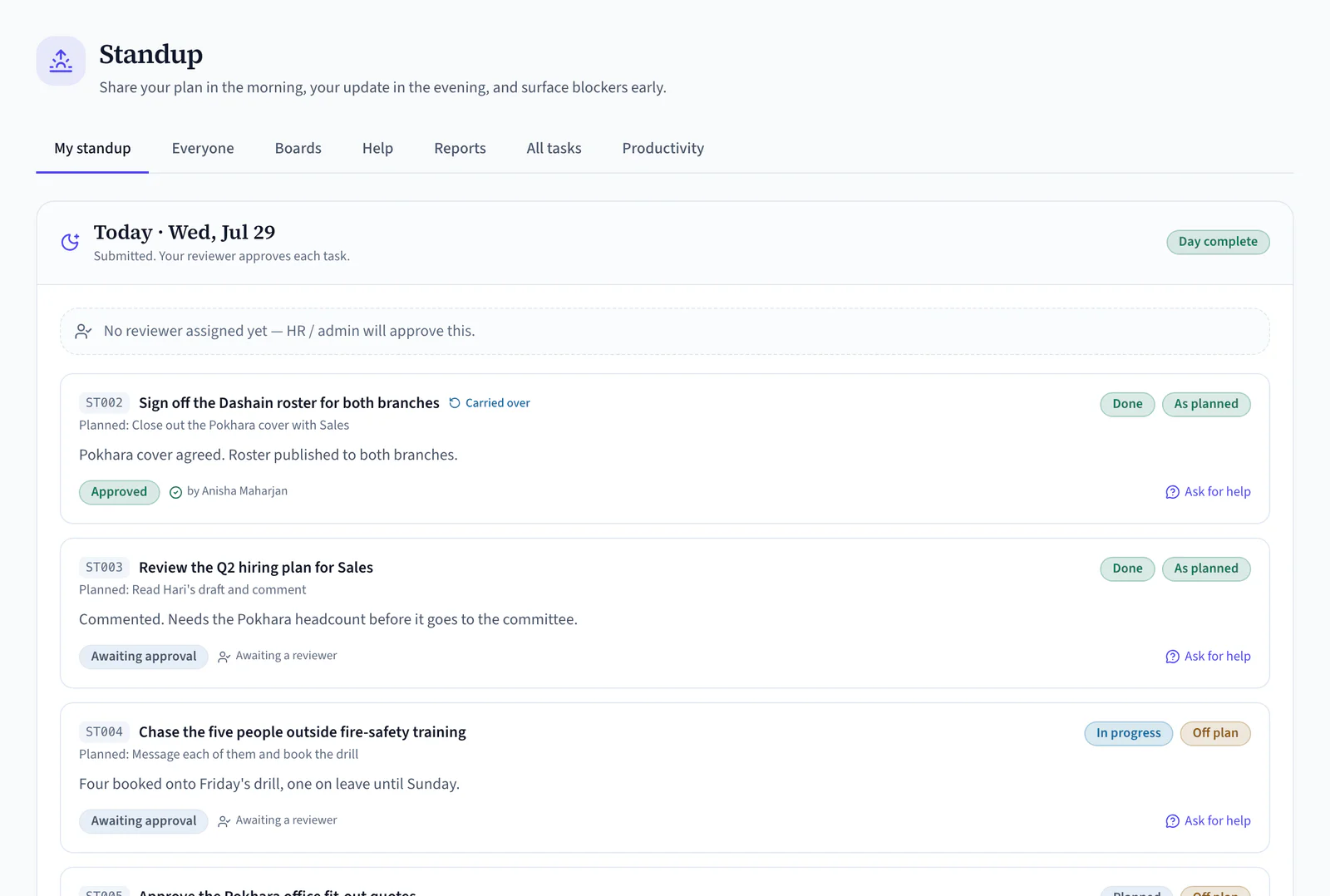The width and height of the screenshot is (1330, 896).
Task: Click Awaiting approval badge on ST003
Action: 144,657
